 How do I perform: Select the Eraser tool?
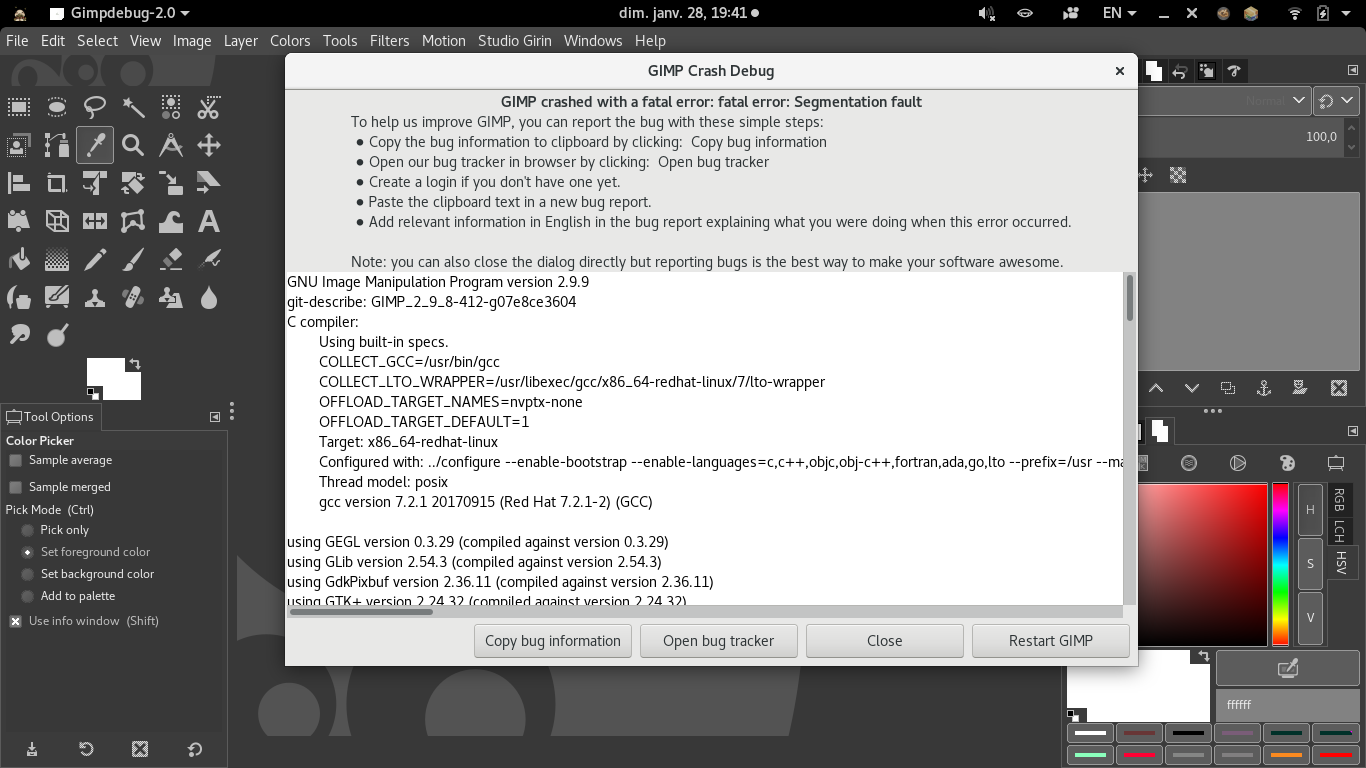tap(171, 259)
